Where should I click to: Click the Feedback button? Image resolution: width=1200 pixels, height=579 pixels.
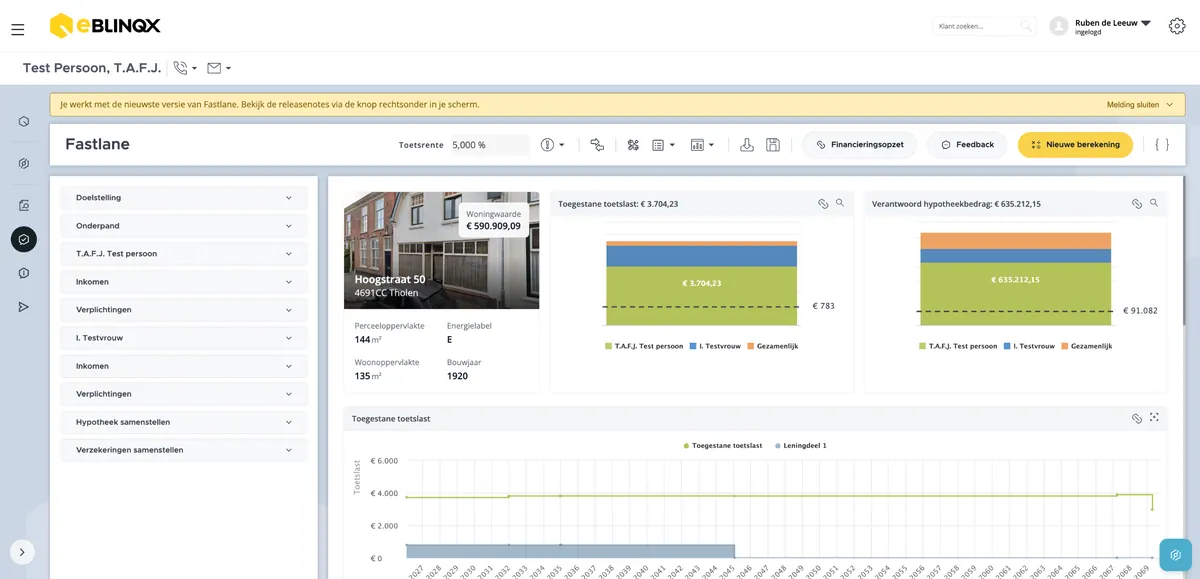967,145
